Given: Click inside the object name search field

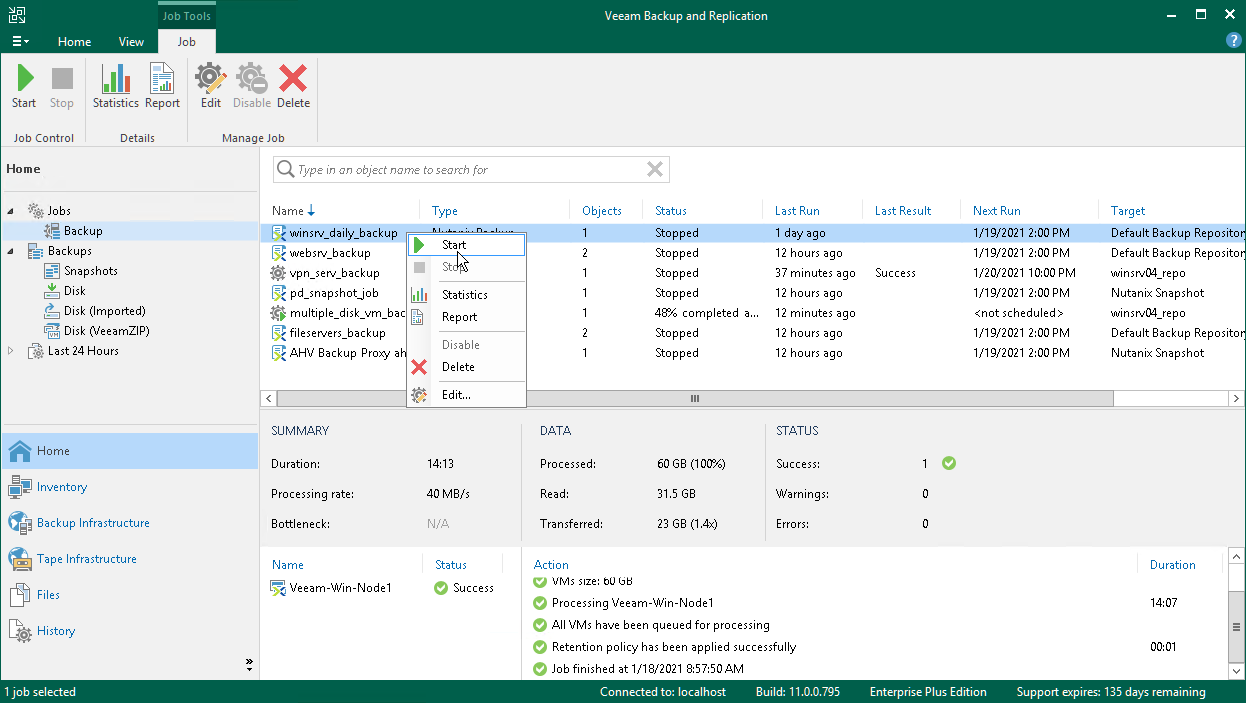Looking at the screenshot, I should pos(470,169).
